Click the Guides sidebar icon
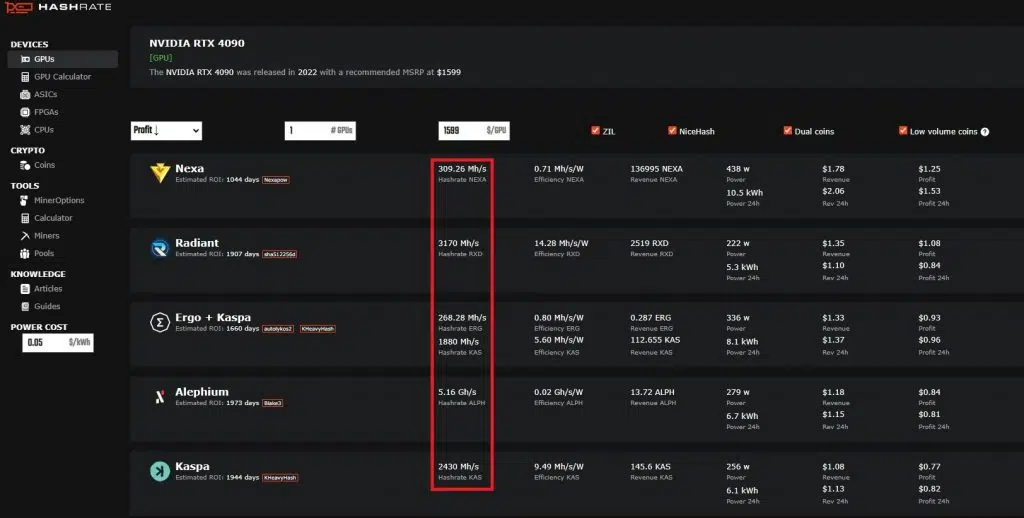 coord(25,306)
